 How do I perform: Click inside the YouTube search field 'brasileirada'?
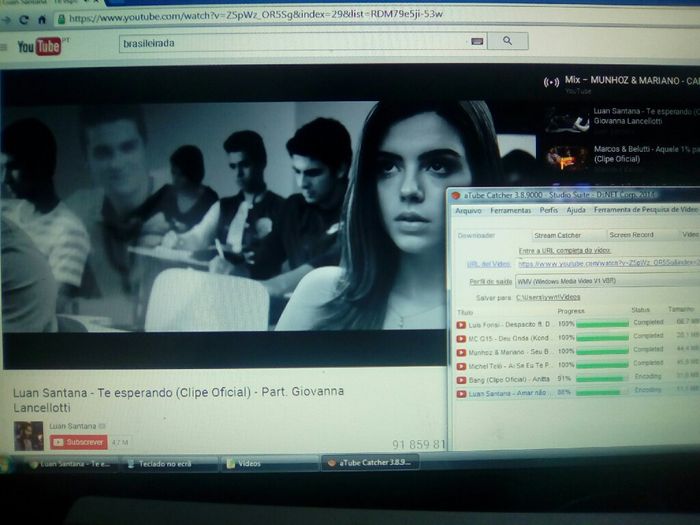(295, 43)
